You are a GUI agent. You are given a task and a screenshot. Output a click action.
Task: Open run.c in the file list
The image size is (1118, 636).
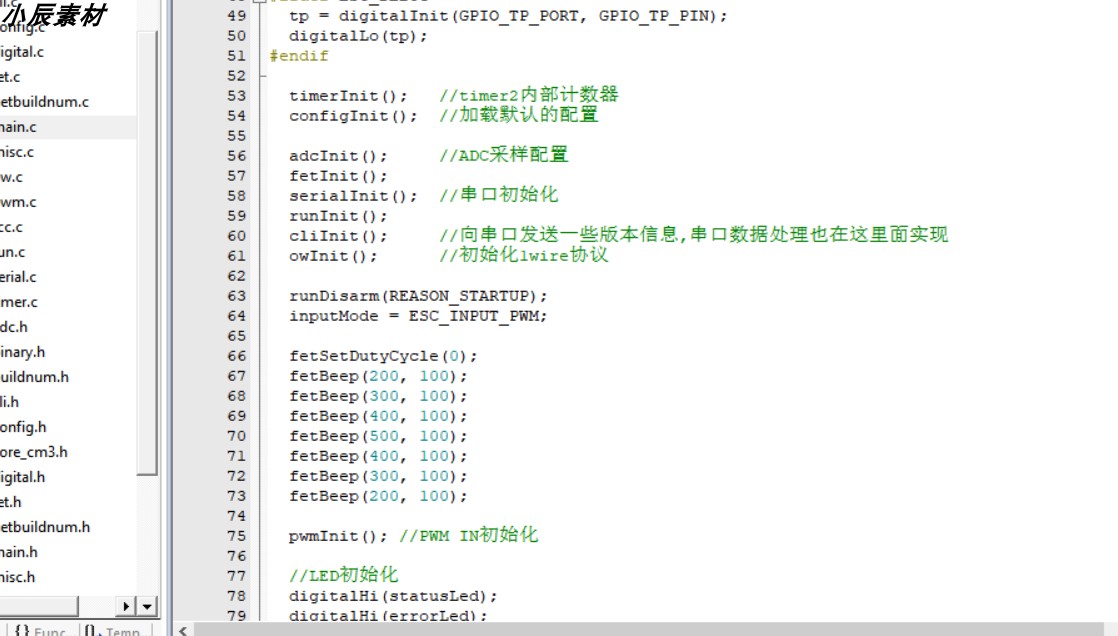13,252
